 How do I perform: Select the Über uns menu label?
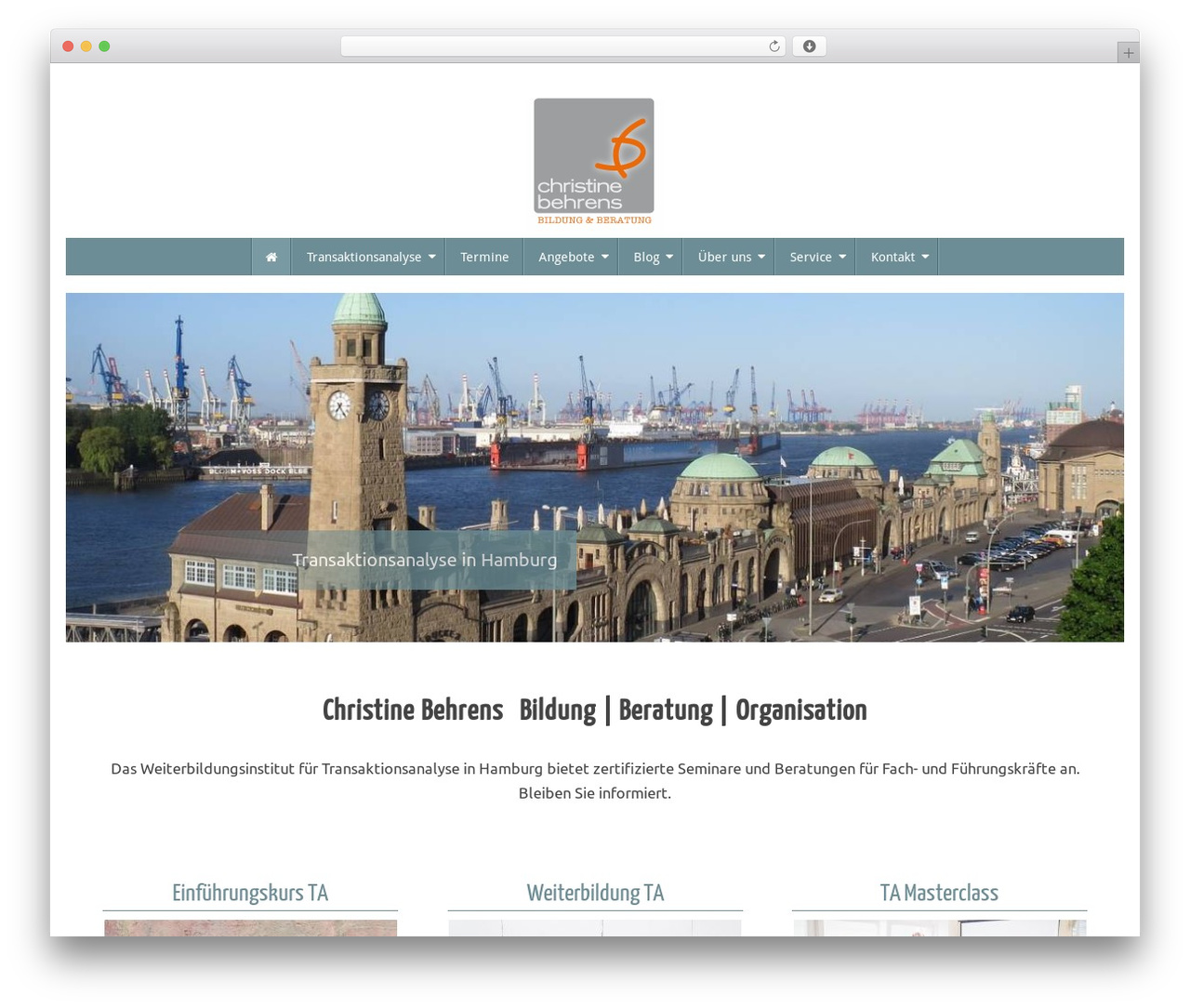click(724, 257)
